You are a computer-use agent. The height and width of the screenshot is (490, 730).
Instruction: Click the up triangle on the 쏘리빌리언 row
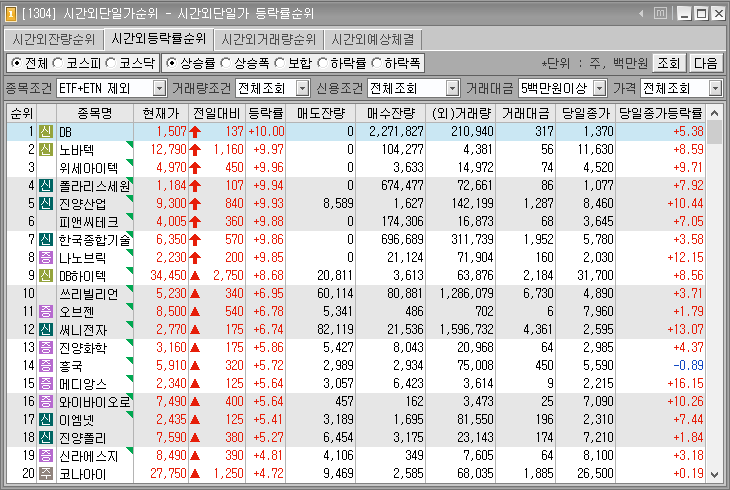point(195,294)
